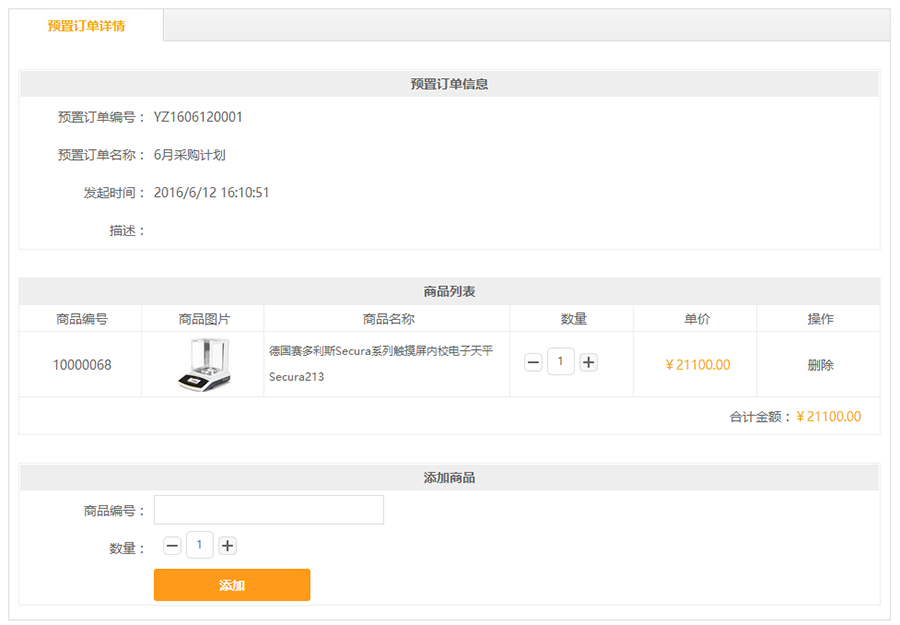Click minus icon in 添加商品 section
The image size is (900, 625).
click(x=172, y=546)
